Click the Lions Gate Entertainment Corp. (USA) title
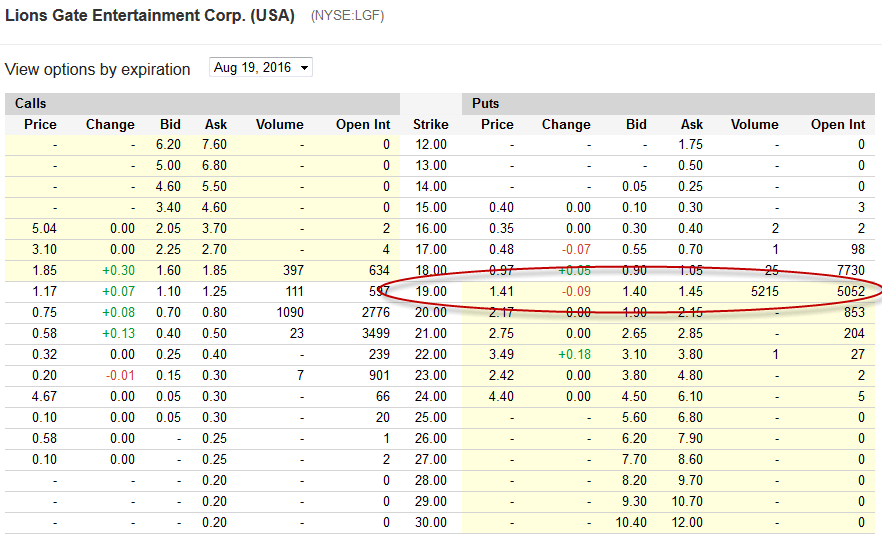 pos(150,15)
